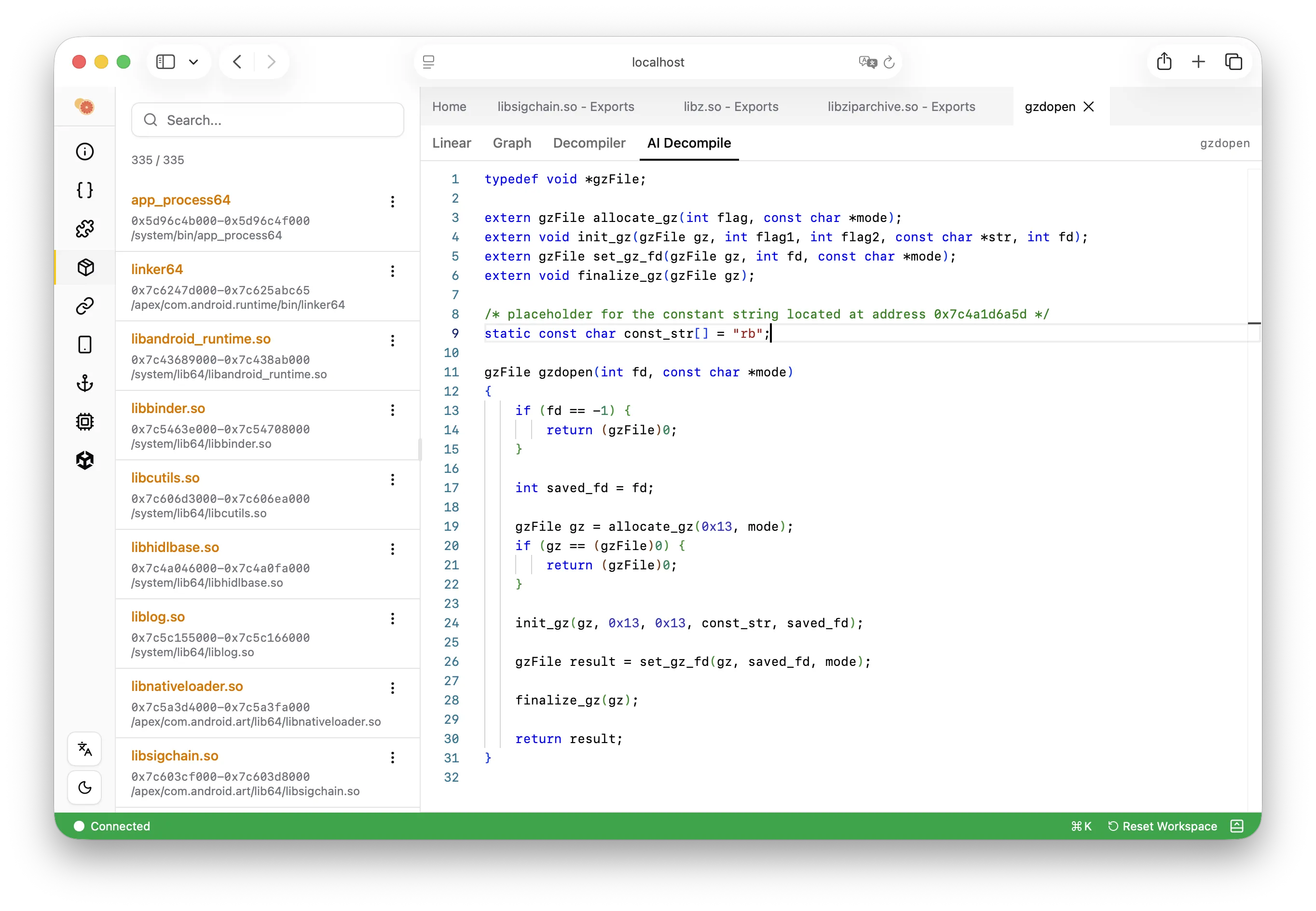The image size is (1316, 911).
Task: Open the anchor hooks icon
Action: 84,383
